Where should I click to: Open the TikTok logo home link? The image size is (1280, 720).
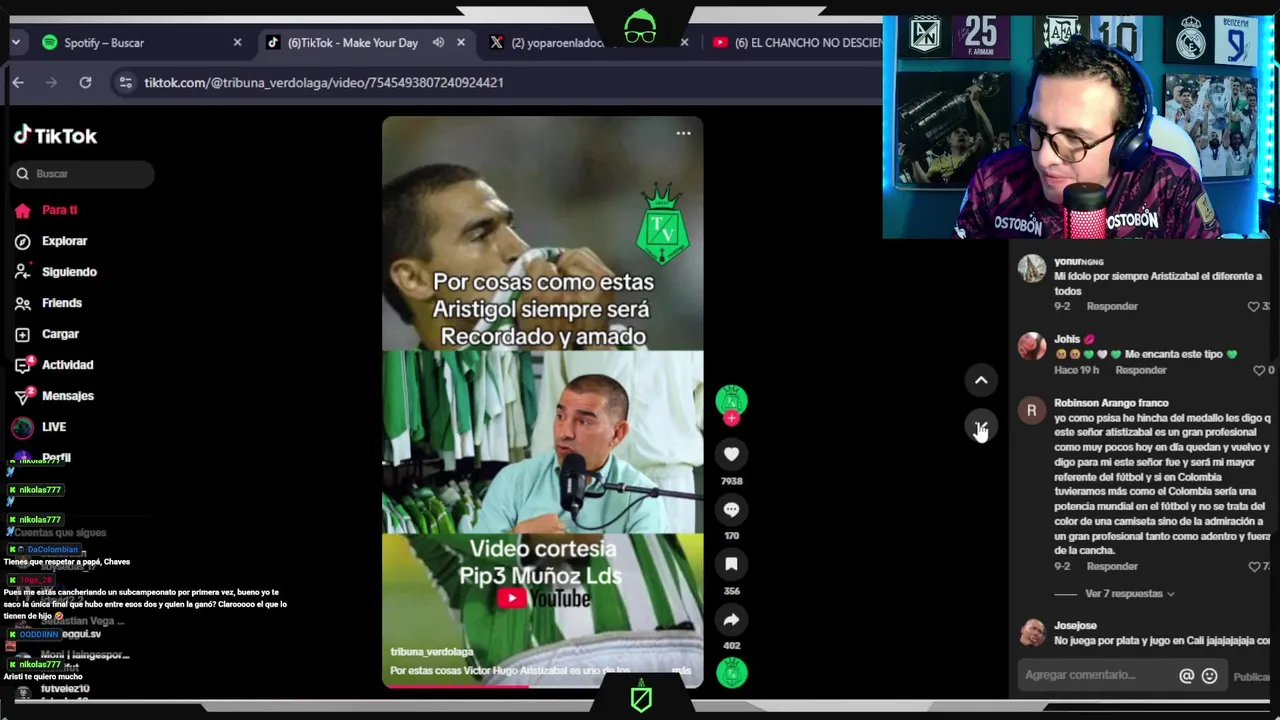[x=55, y=135]
